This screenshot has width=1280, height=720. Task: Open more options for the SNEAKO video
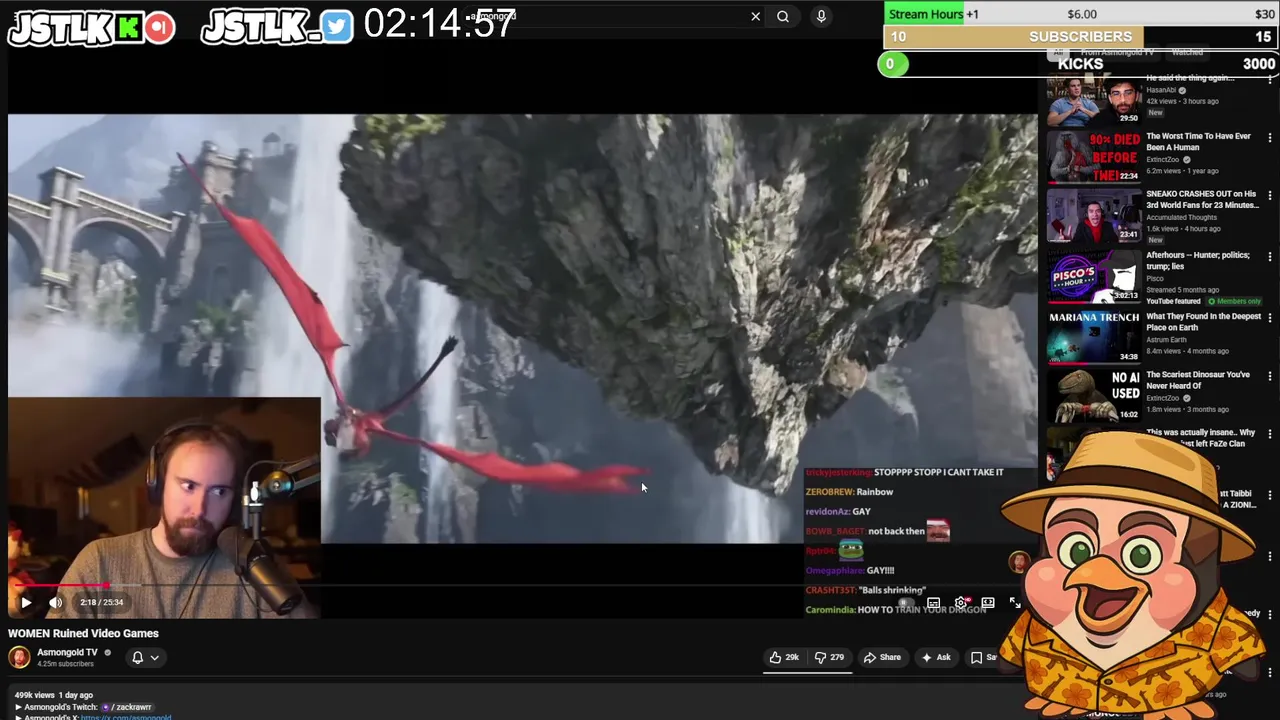(1270, 196)
